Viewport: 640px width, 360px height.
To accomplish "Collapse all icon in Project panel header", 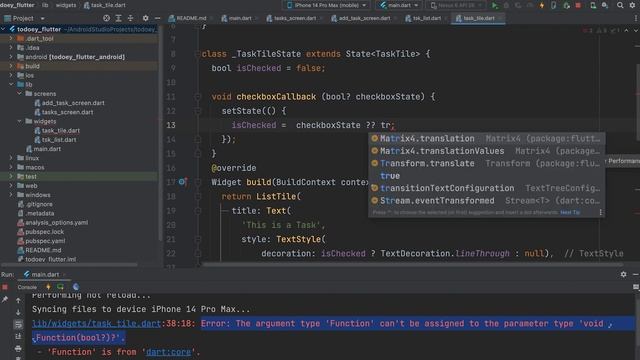I will pos(131,18).
